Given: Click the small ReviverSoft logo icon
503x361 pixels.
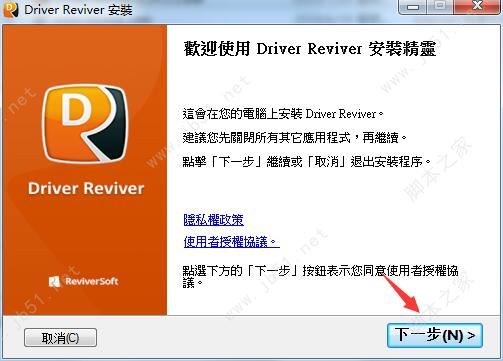Looking at the screenshot, I should [x=54, y=282].
